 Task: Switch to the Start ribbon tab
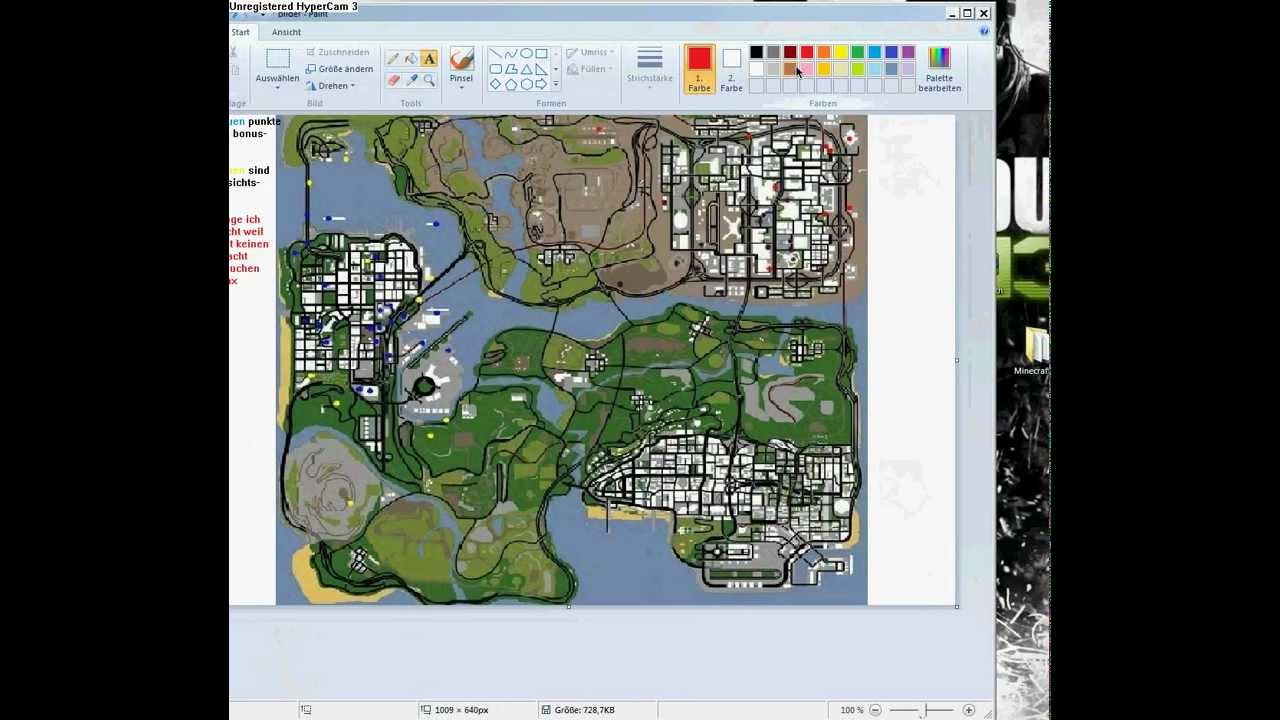tap(241, 32)
